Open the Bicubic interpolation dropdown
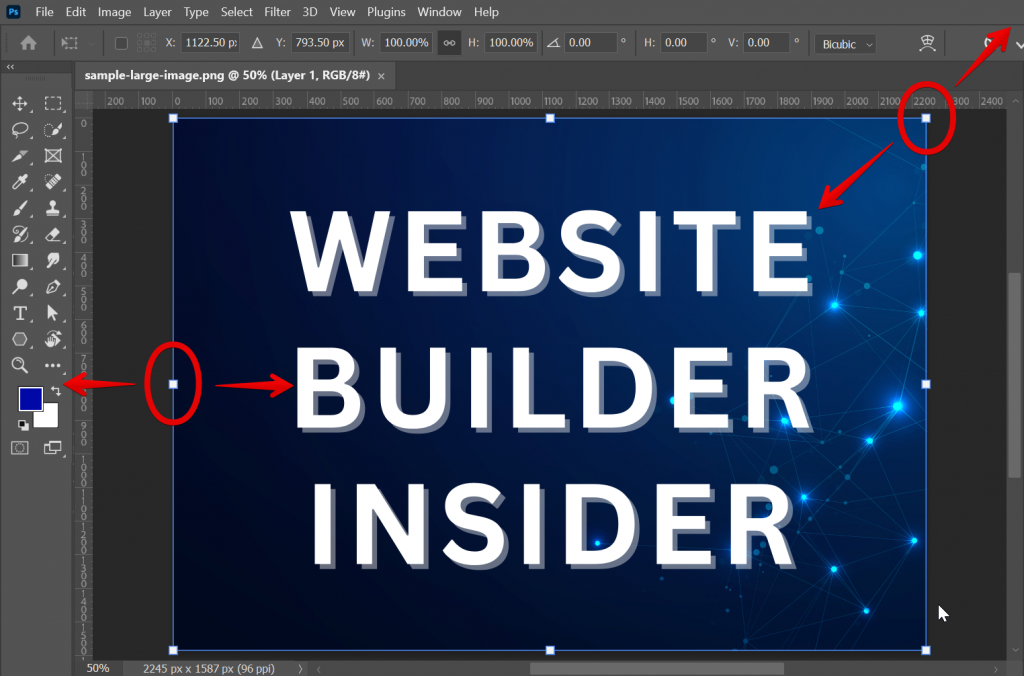1024x676 pixels. click(845, 43)
